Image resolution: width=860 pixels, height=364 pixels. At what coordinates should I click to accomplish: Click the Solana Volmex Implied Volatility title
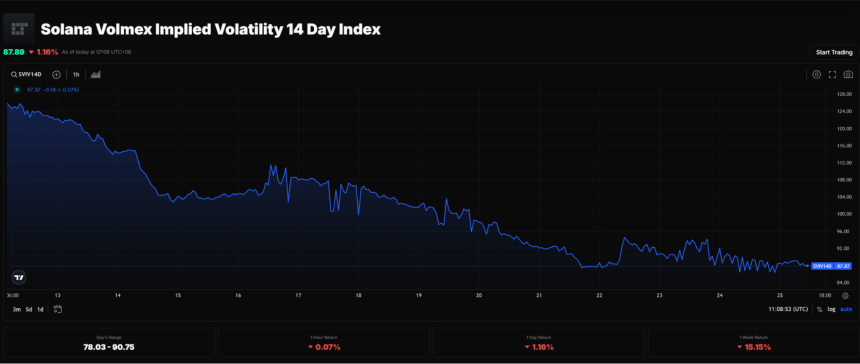click(211, 29)
